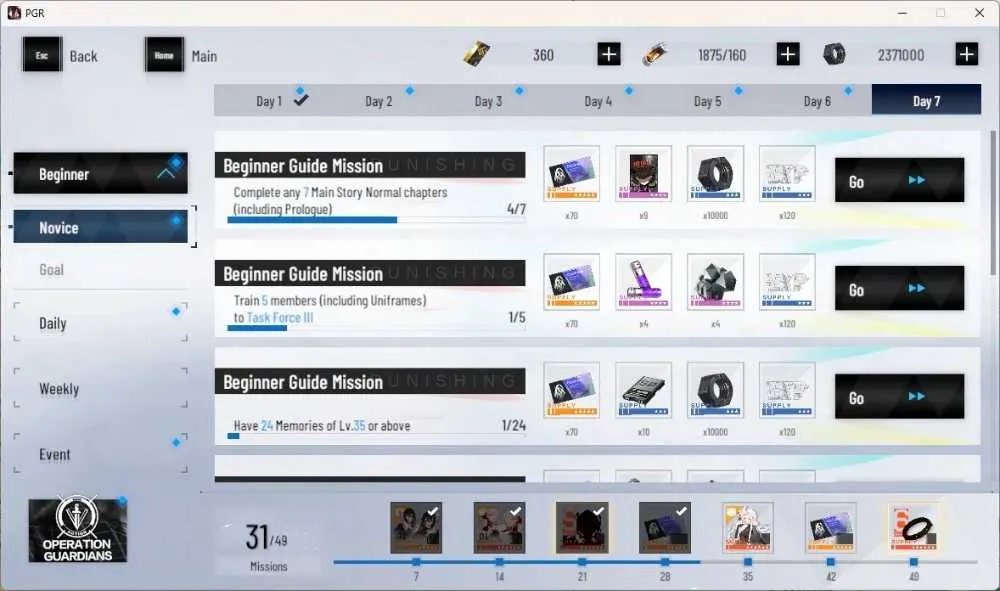Click the cog nut currency icon
The image size is (1000, 591).
tap(834, 54)
